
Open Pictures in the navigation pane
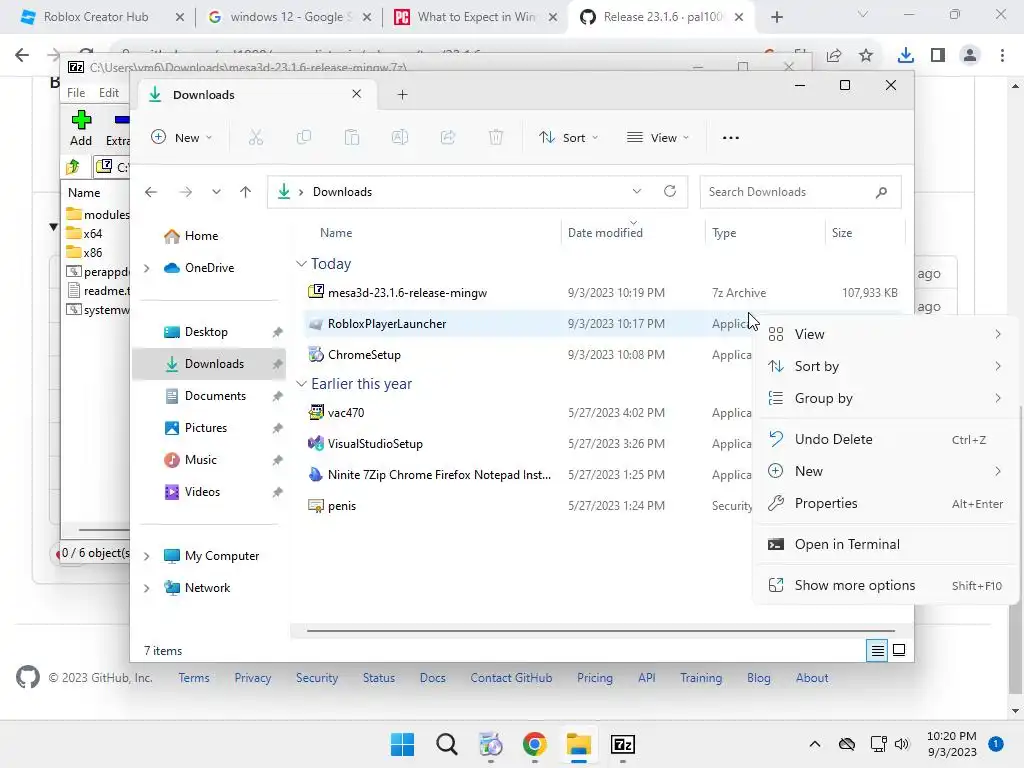[206, 428]
